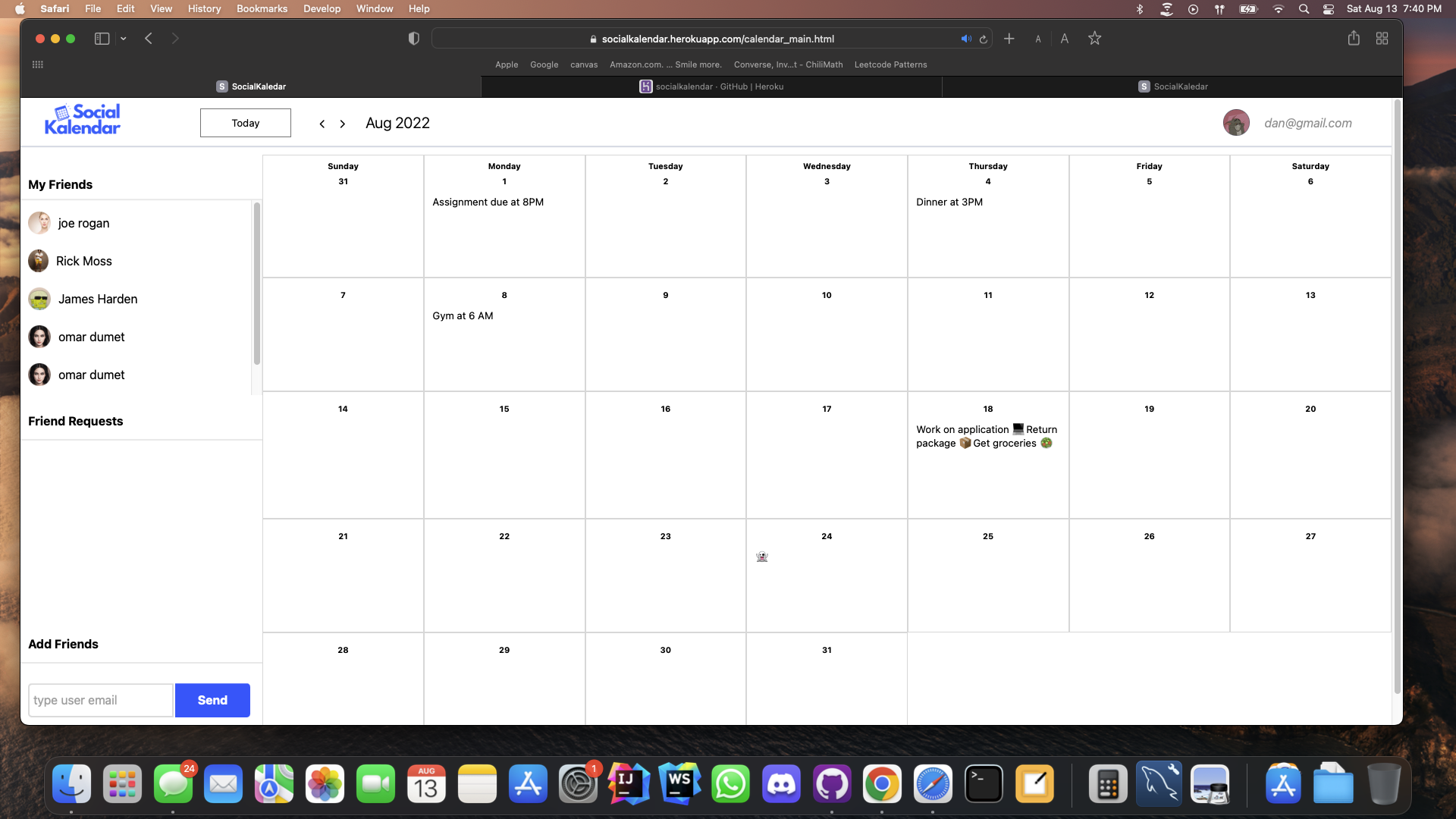Open a new tab with the plus icon
Viewport: 1456px width, 819px height.
[1009, 38]
